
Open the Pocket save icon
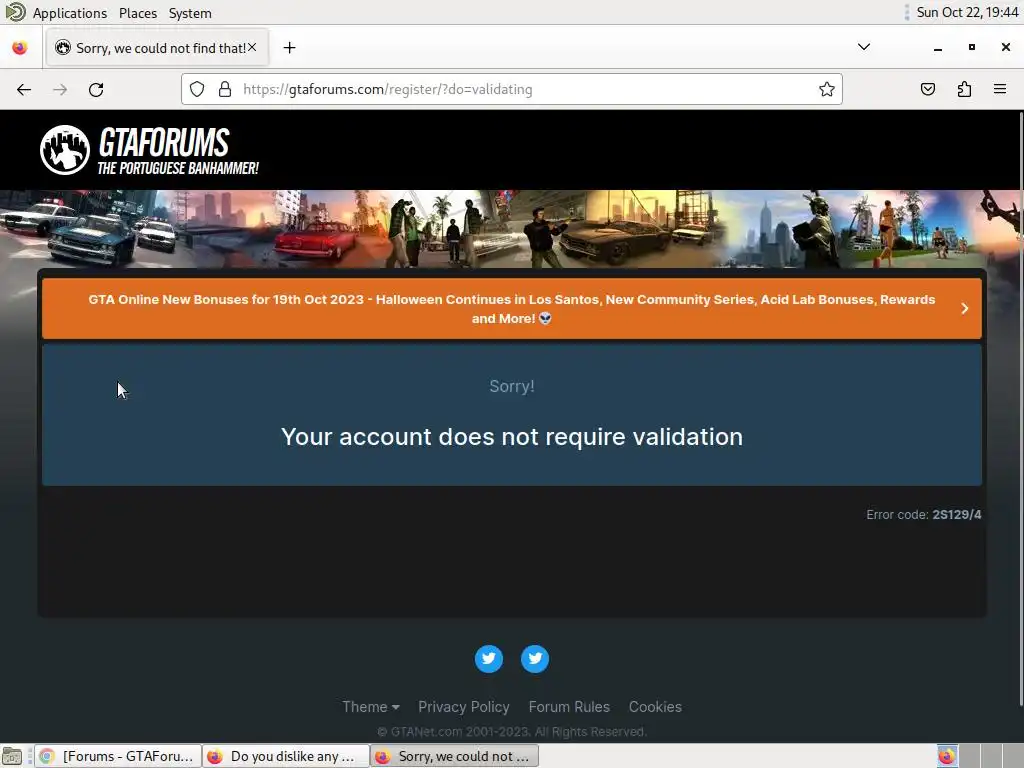coord(927,89)
